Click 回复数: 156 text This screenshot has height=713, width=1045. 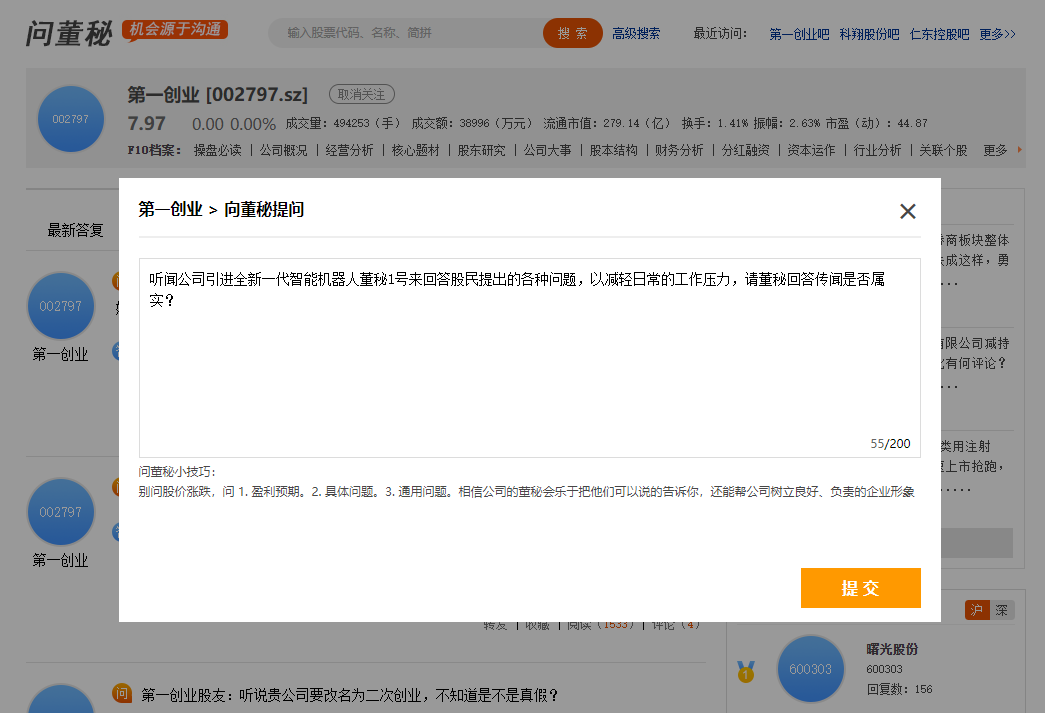point(899,689)
